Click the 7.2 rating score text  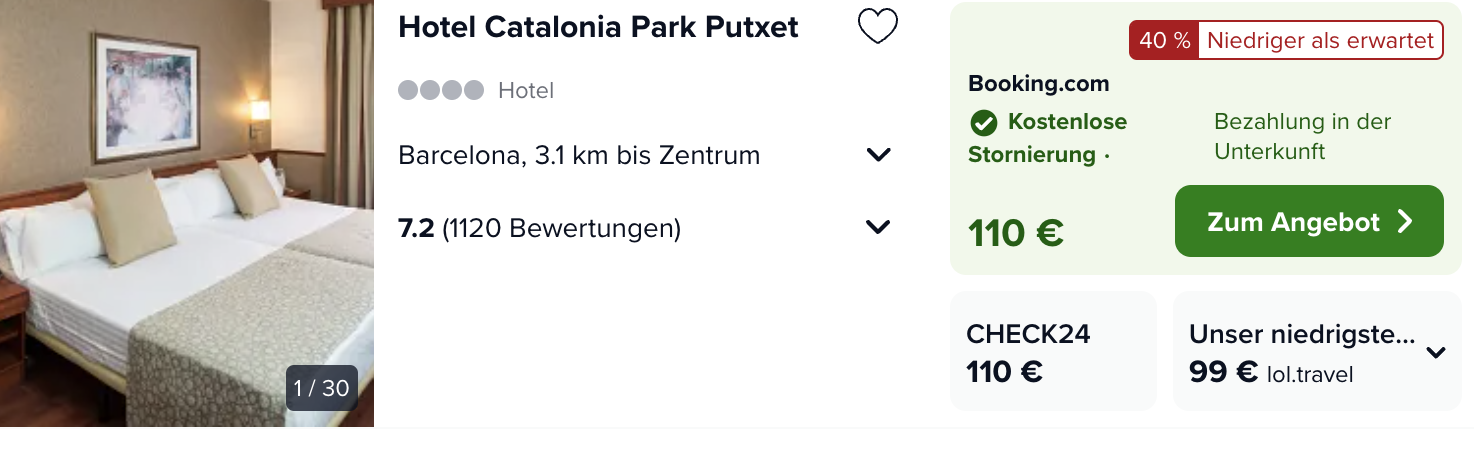coord(416,229)
